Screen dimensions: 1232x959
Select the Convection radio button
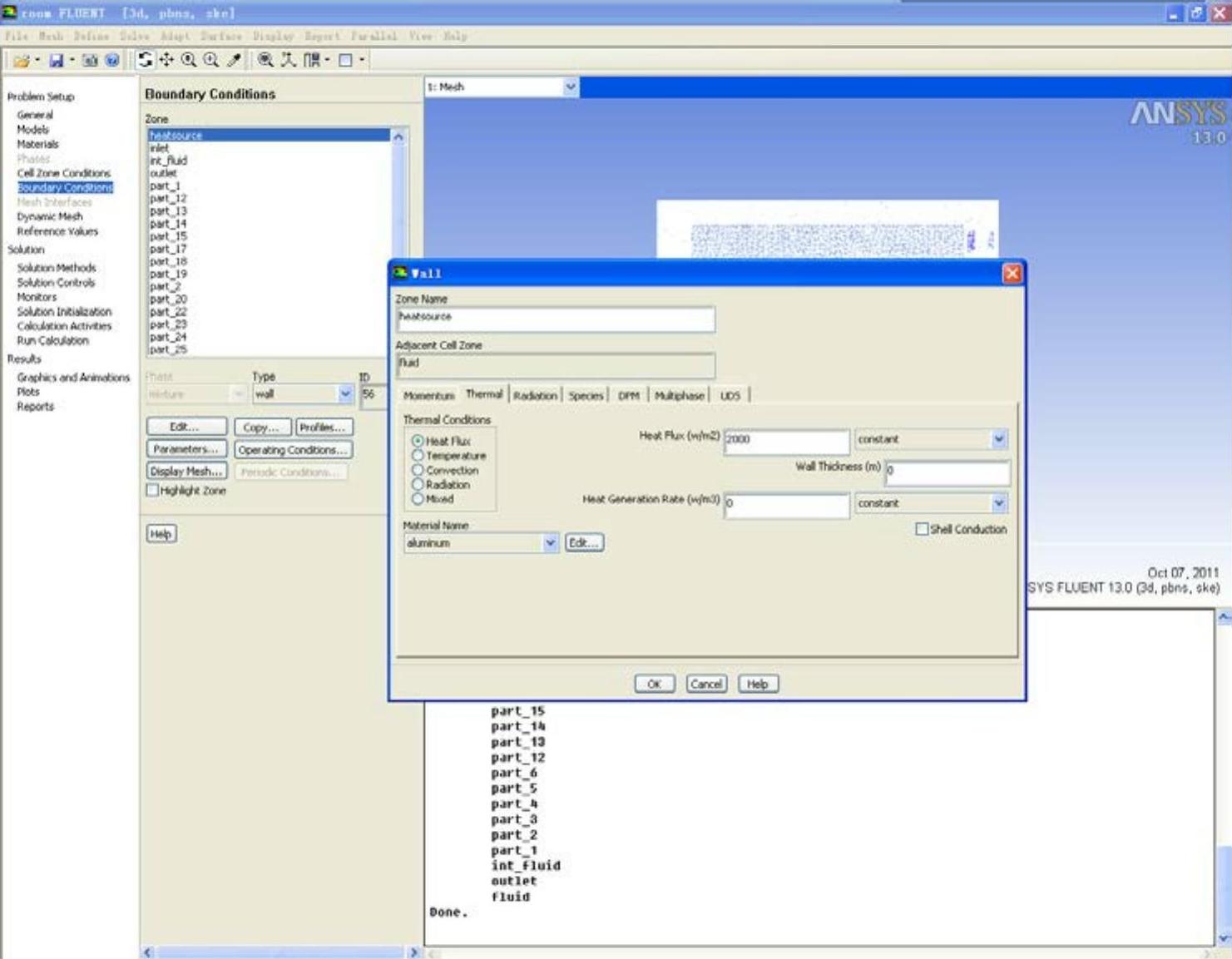click(x=418, y=470)
